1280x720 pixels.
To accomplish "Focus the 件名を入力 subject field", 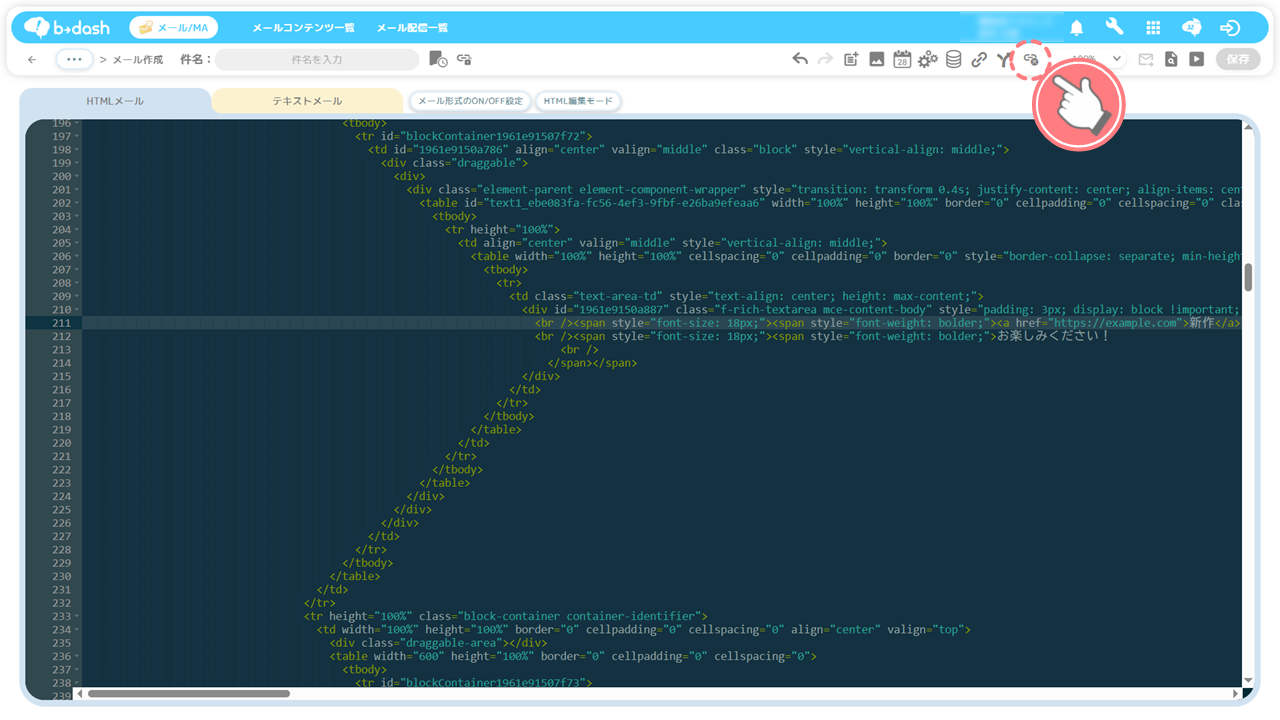I will point(317,59).
